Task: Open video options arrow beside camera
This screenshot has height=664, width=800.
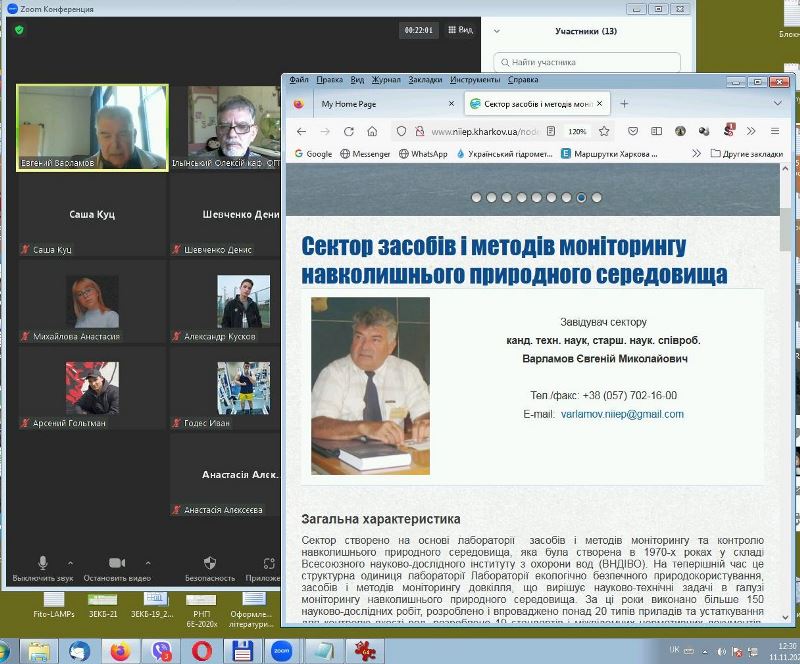Action: click(x=148, y=562)
